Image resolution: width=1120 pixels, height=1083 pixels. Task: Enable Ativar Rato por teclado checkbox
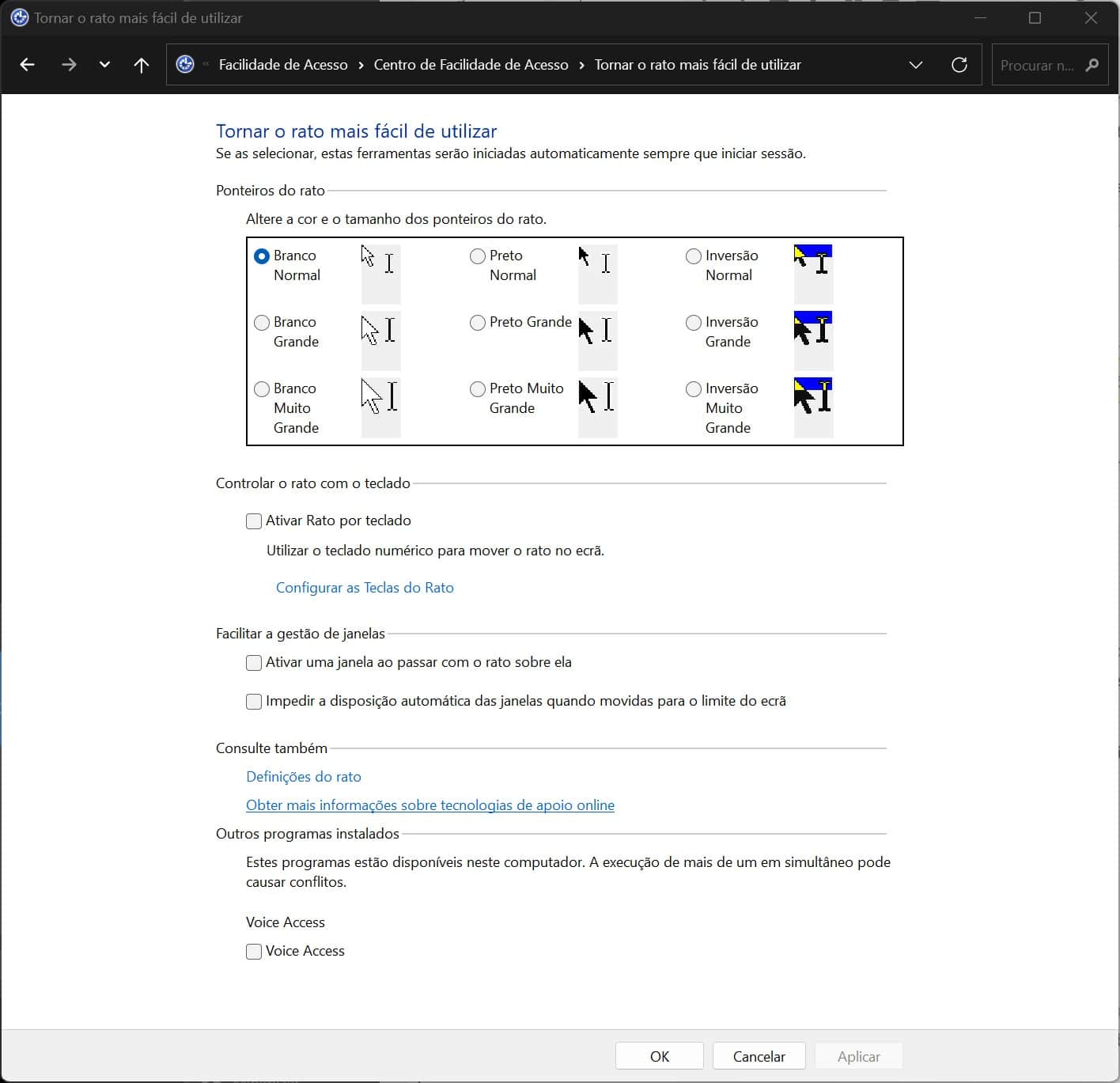click(x=254, y=521)
